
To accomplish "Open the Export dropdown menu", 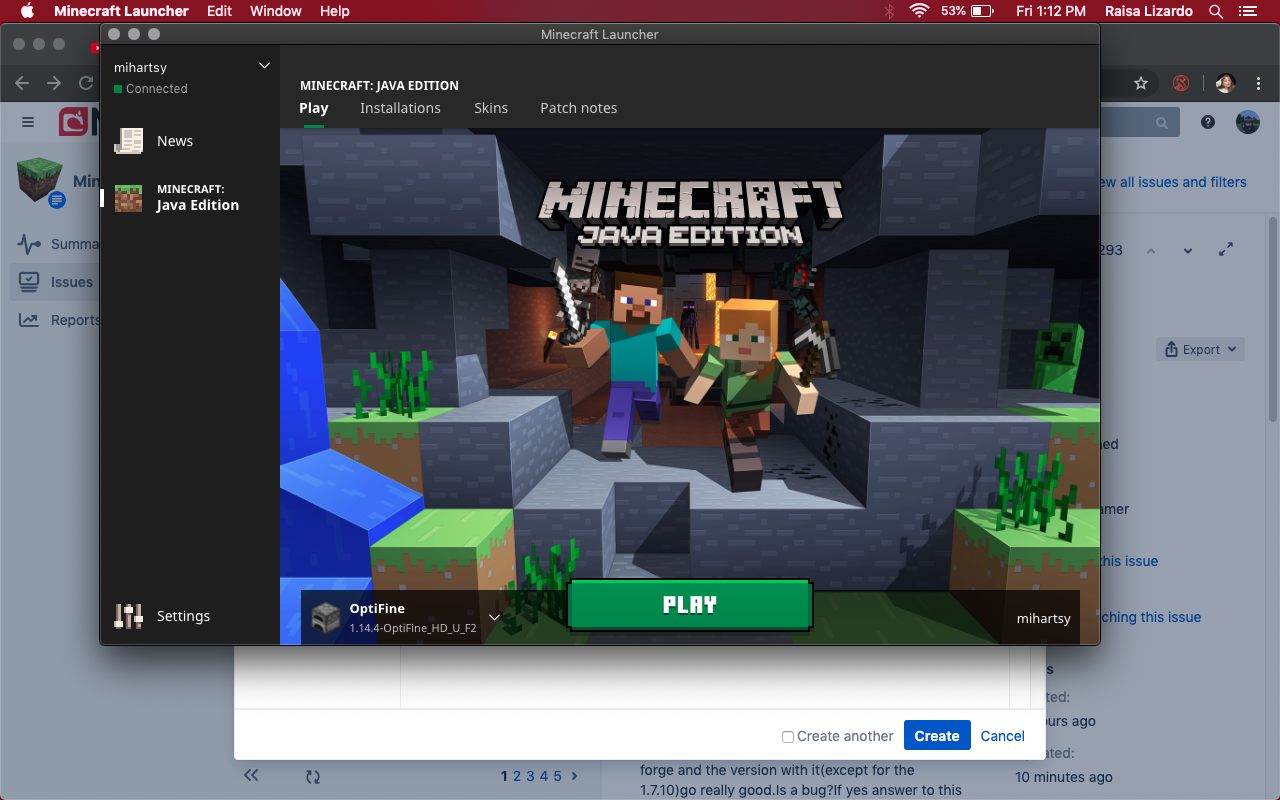I will click(1200, 350).
